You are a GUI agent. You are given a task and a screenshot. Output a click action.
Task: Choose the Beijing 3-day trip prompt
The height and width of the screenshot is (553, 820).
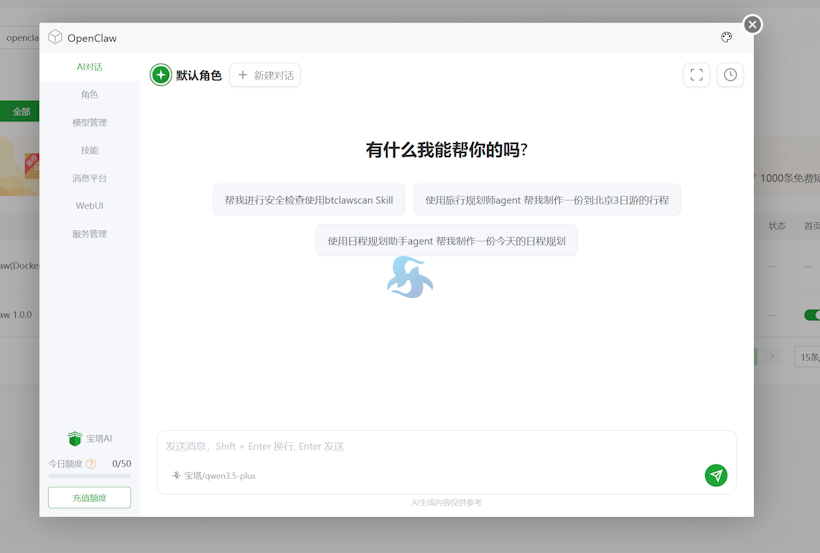(547, 200)
